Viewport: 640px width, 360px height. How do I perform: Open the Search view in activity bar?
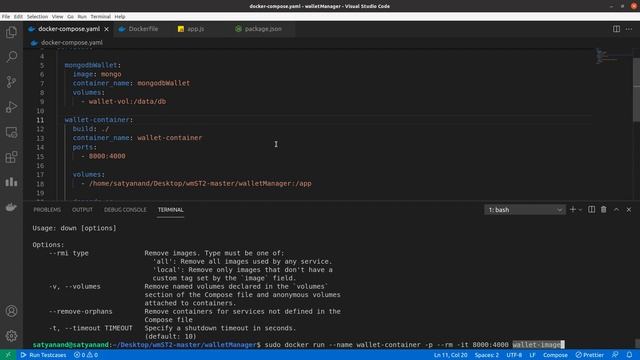click(x=11, y=57)
